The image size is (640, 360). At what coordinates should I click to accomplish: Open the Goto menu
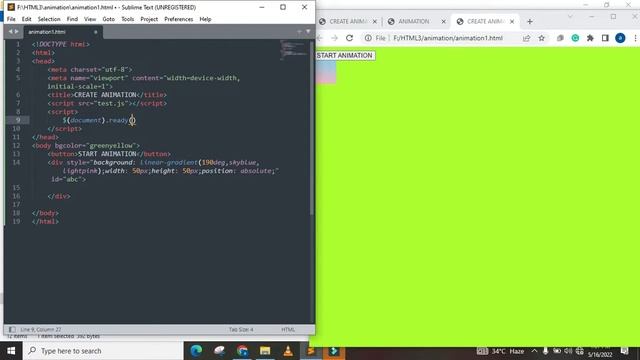click(109, 19)
